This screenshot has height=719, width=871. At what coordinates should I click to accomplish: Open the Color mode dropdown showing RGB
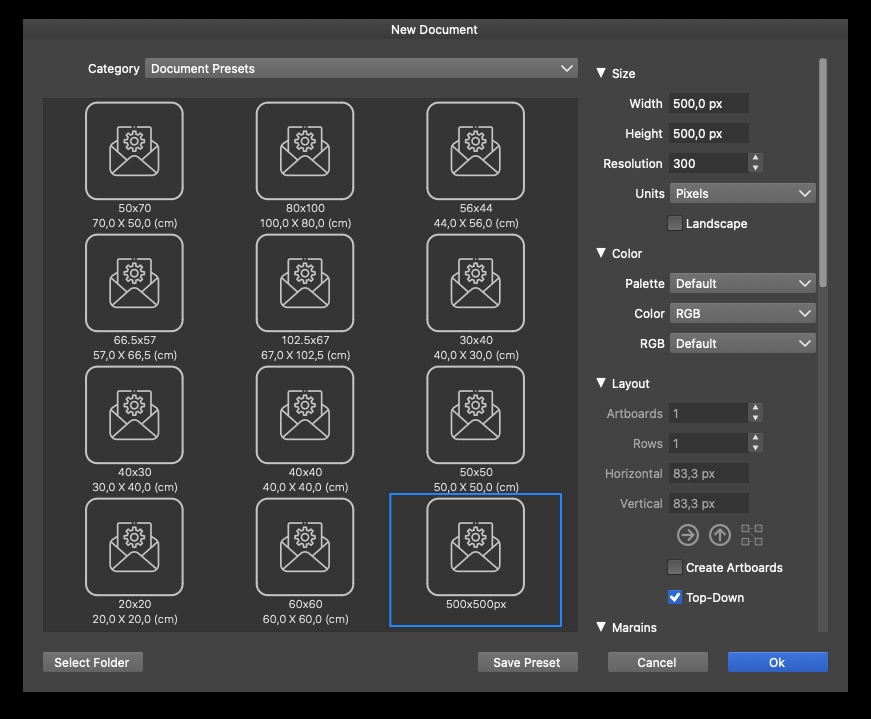pyautogui.click(x=742, y=314)
